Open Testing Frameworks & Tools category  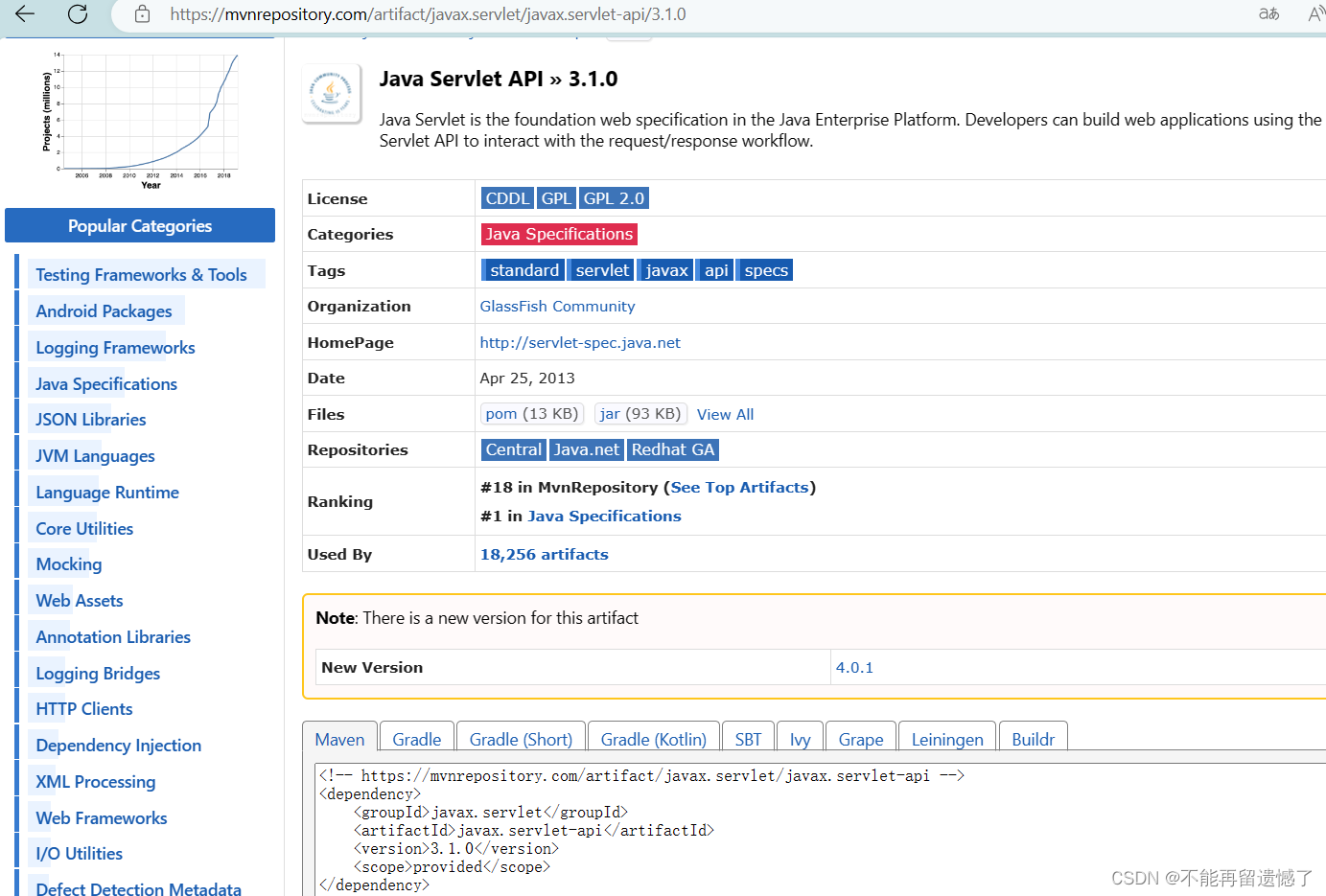141,275
